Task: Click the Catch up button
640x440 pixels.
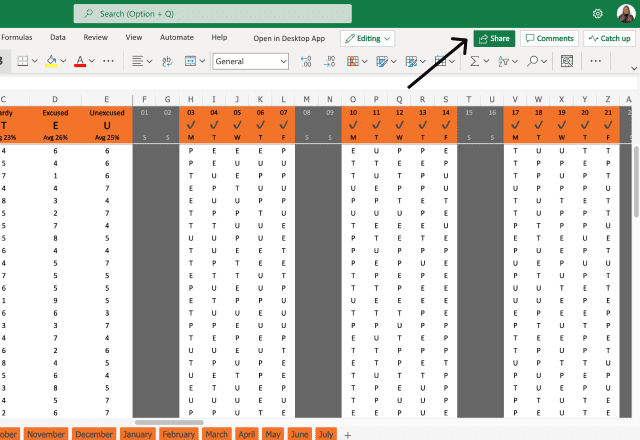Action: coord(609,38)
